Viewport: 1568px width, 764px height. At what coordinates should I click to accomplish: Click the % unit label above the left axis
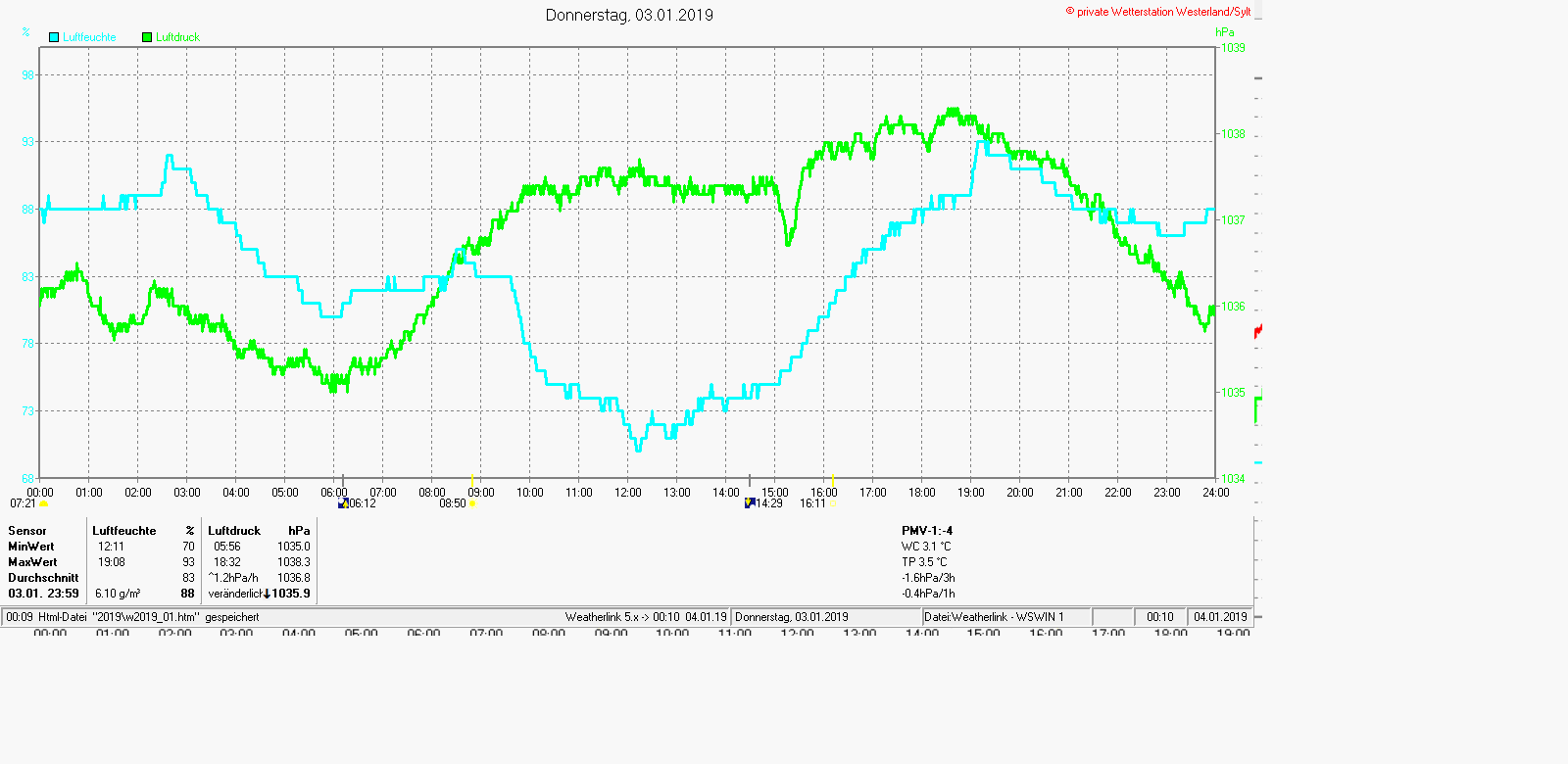click(x=25, y=32)
